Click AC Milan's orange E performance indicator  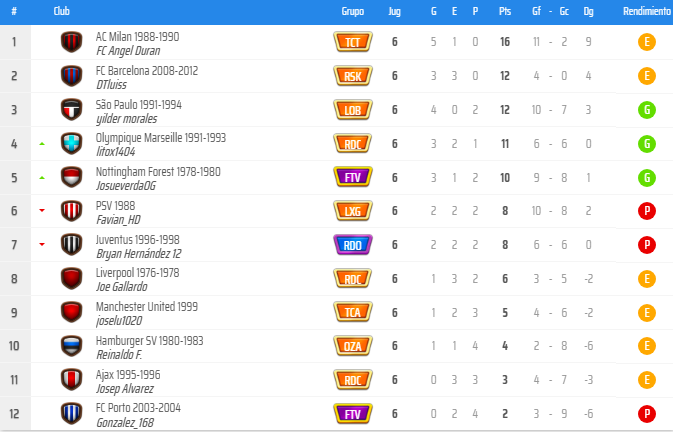(x=647, y=42)
